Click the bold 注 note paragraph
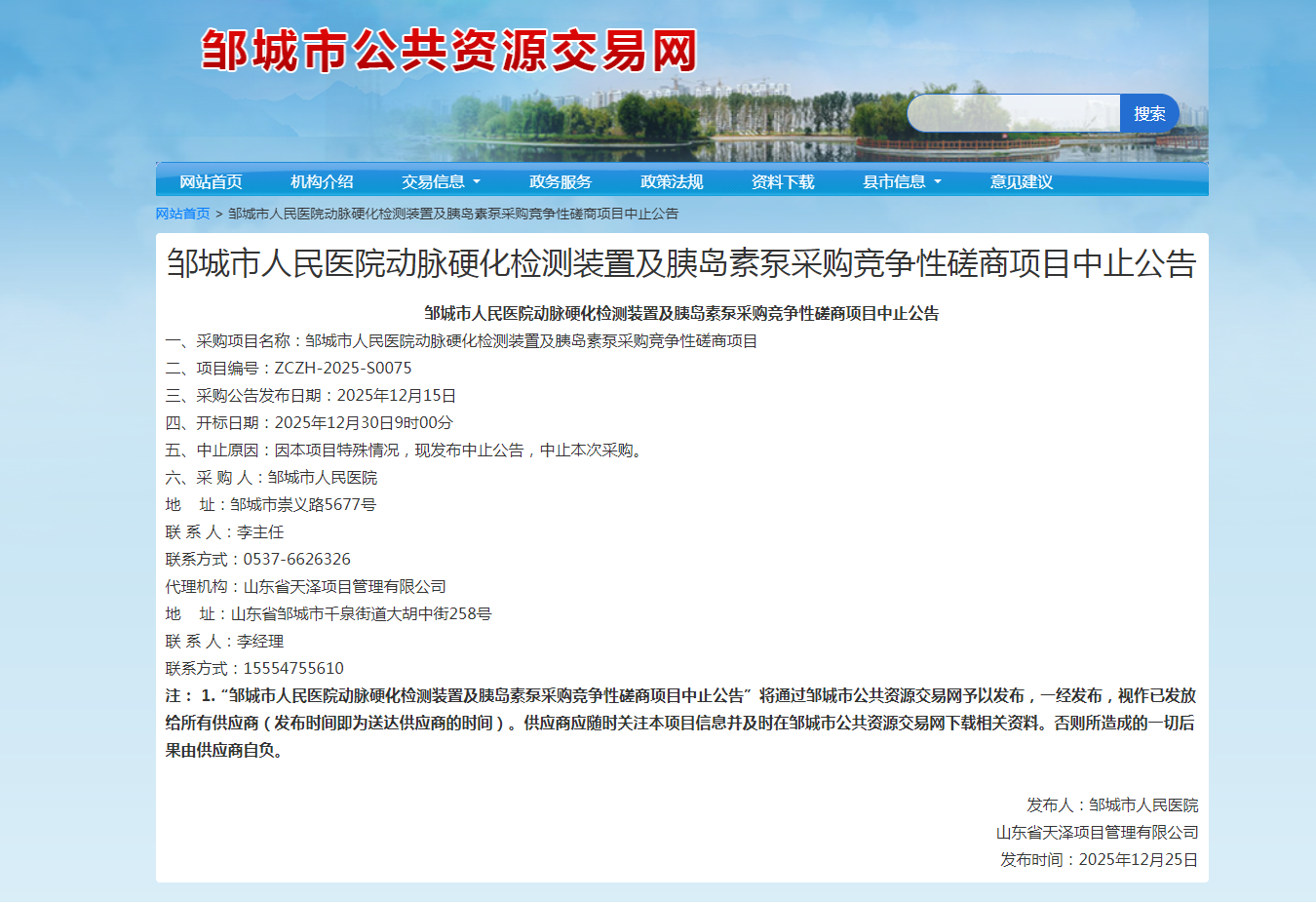Viewport: 1316px width, 902px height. coord(680,723)
